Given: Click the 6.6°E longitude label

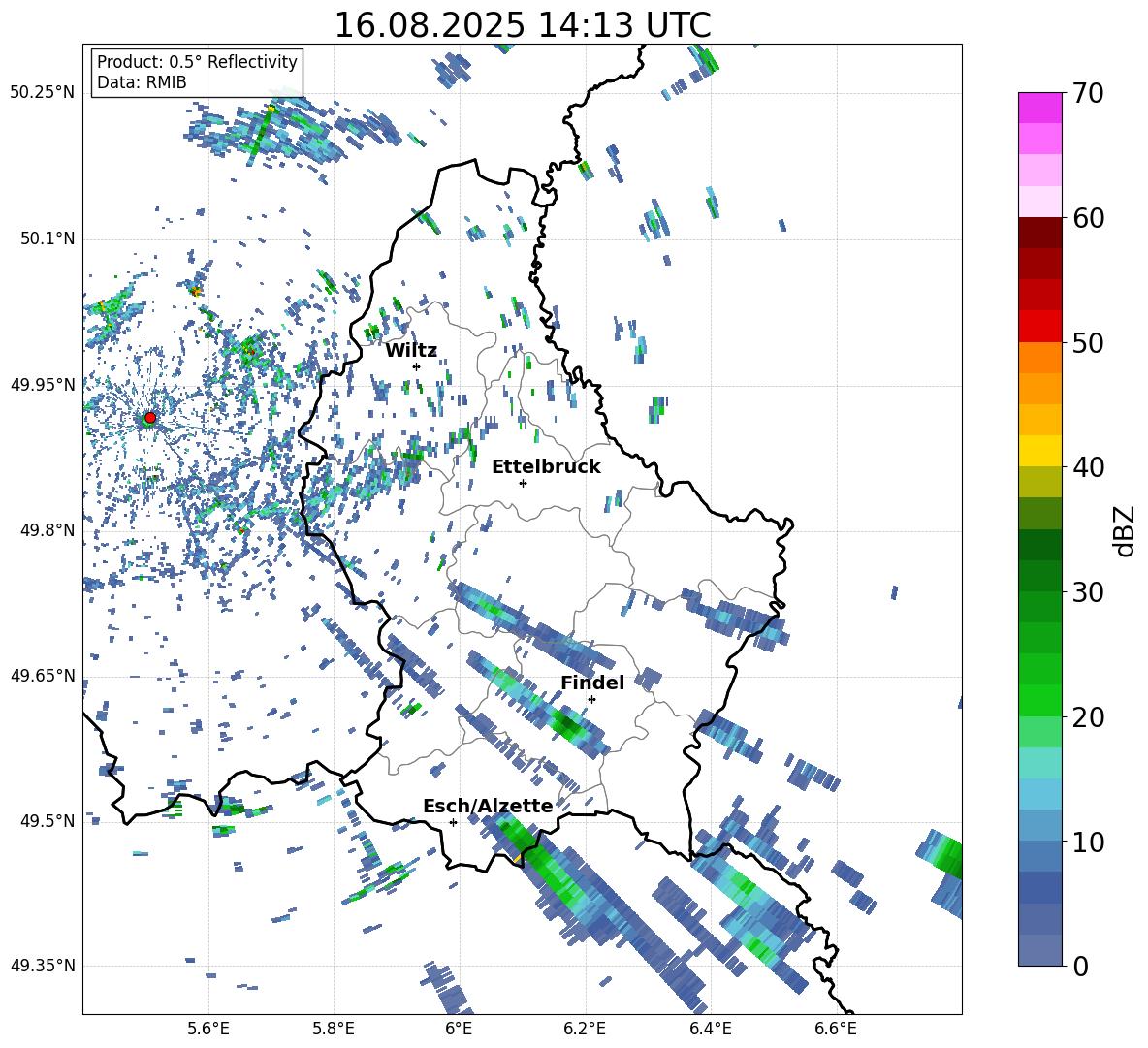Looking at the screenshot, I should tap(836, 1029).
